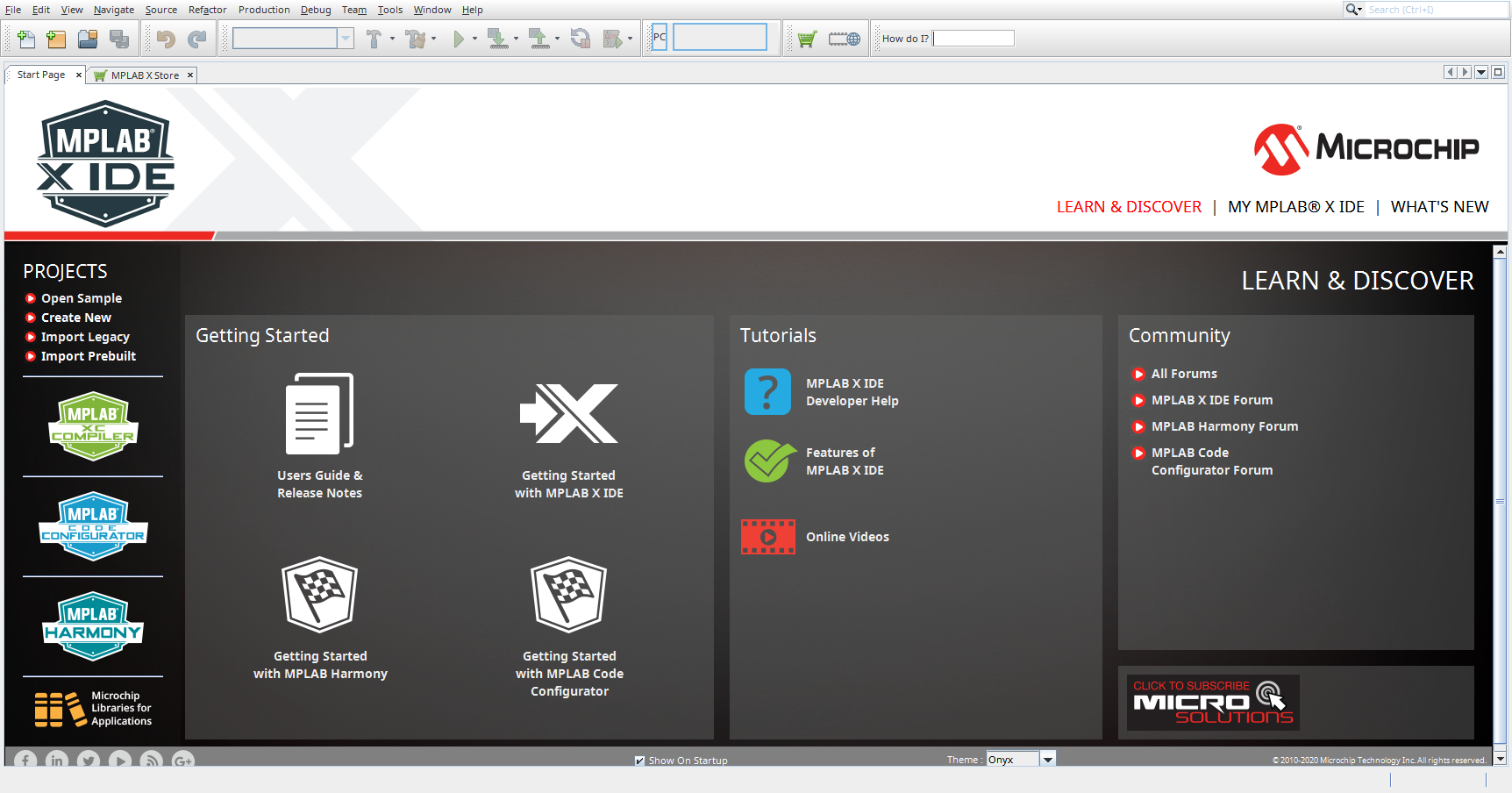Click the Micro Solutions subscribe banner
This screenshot has height=793, width=1512.
[1213, 702]
